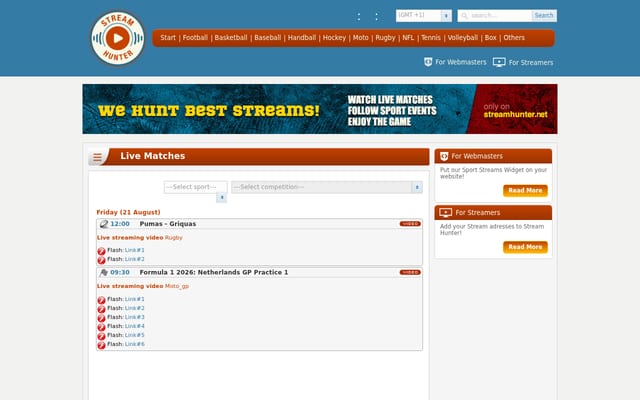Open the Select sport dropdown

196,187
